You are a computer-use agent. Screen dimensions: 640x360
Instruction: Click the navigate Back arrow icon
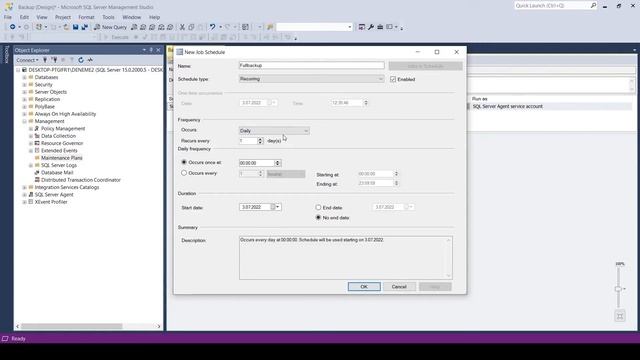(x=13, y=27)
